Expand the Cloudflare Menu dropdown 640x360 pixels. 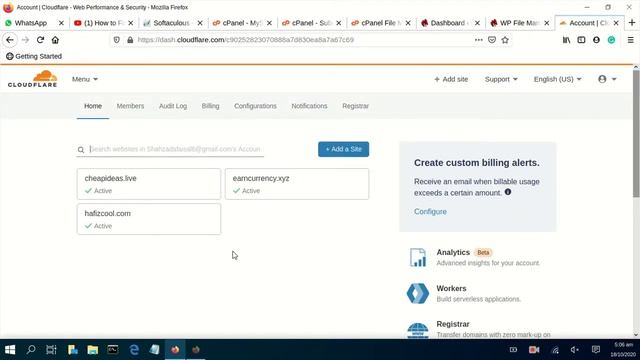84,79
